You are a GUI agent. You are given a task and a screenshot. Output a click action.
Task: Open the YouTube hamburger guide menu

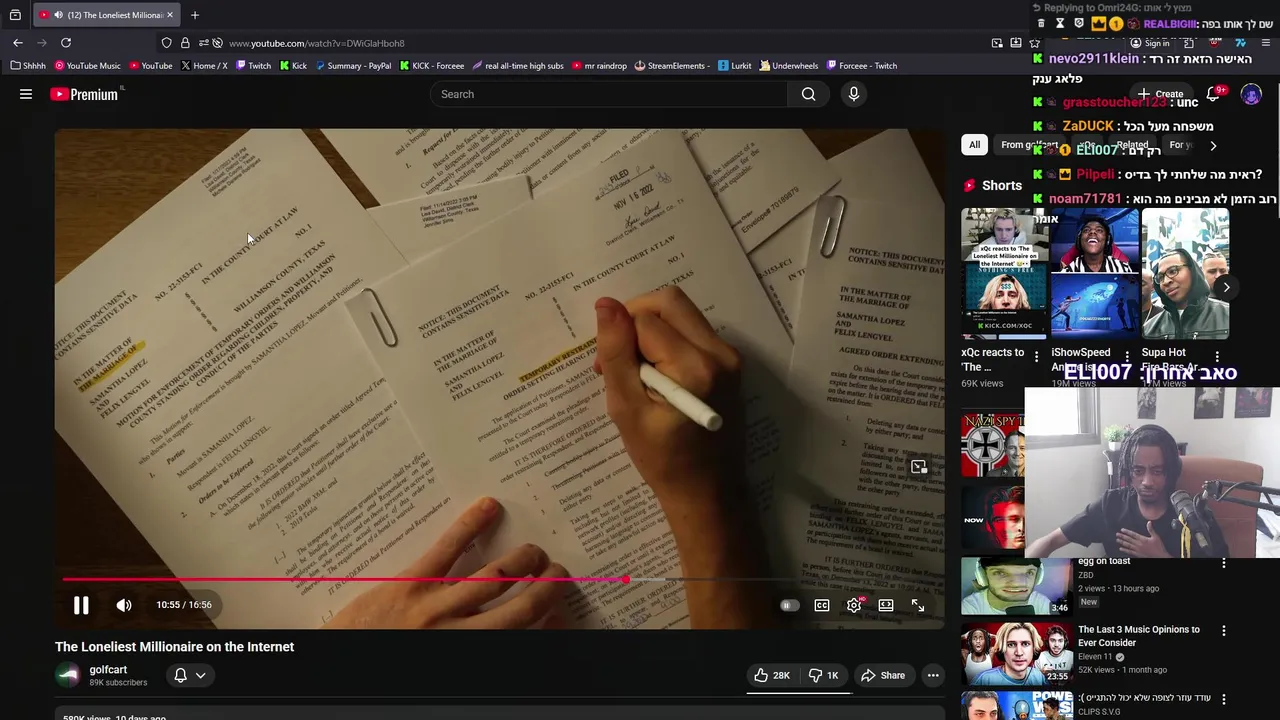26,94
